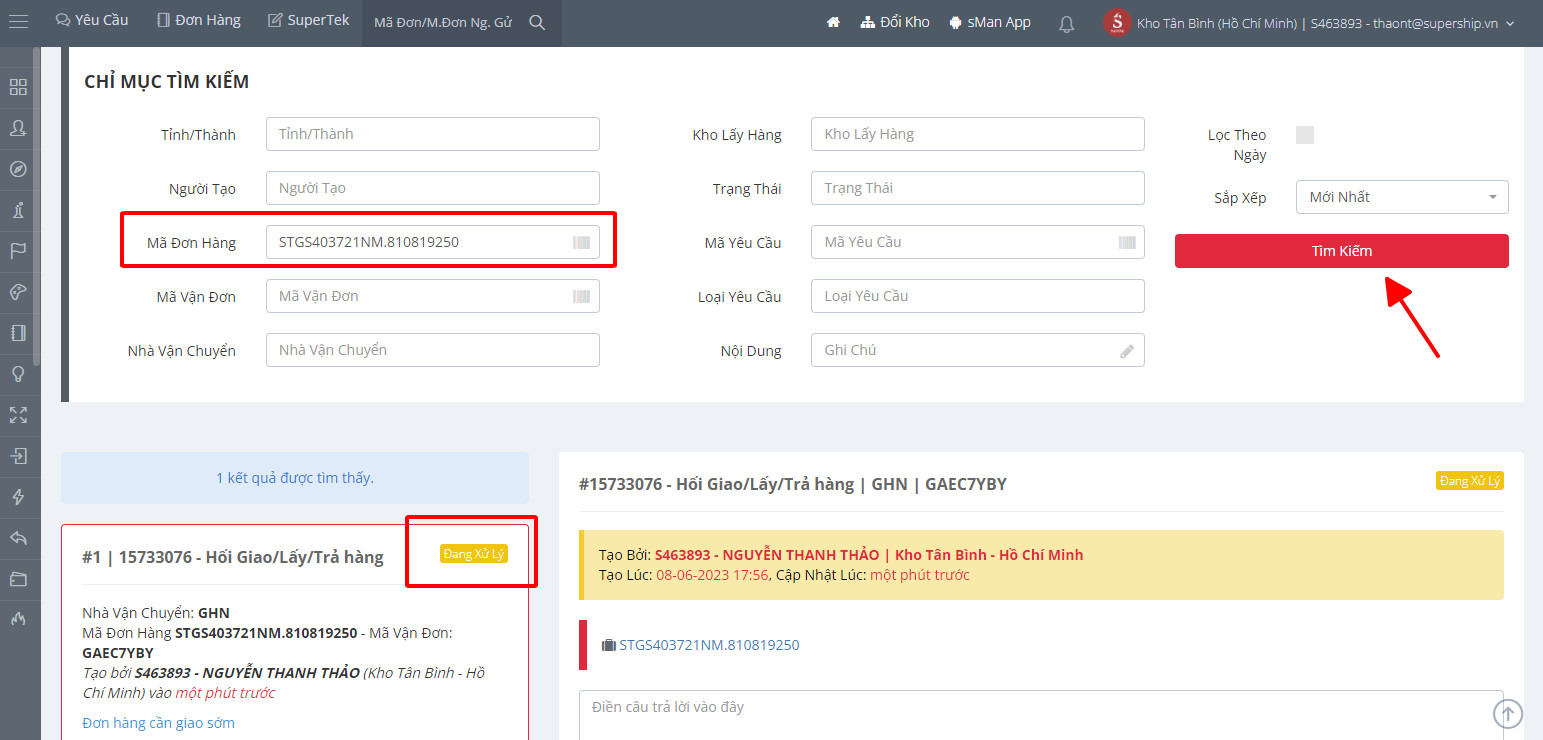Screen dimensions: 1543x740
Task: Open the flag icon in sidebar
Action: pos(18,251)
